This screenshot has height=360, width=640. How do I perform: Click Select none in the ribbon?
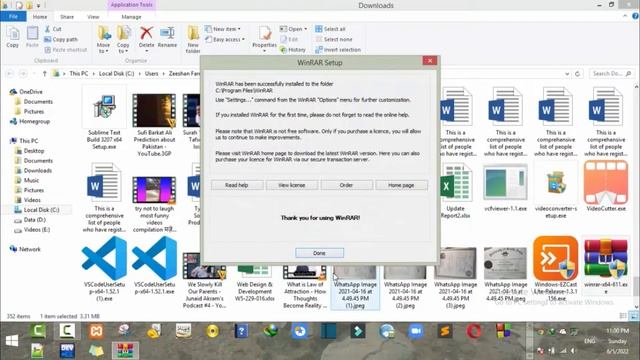[x=333, y=40]
